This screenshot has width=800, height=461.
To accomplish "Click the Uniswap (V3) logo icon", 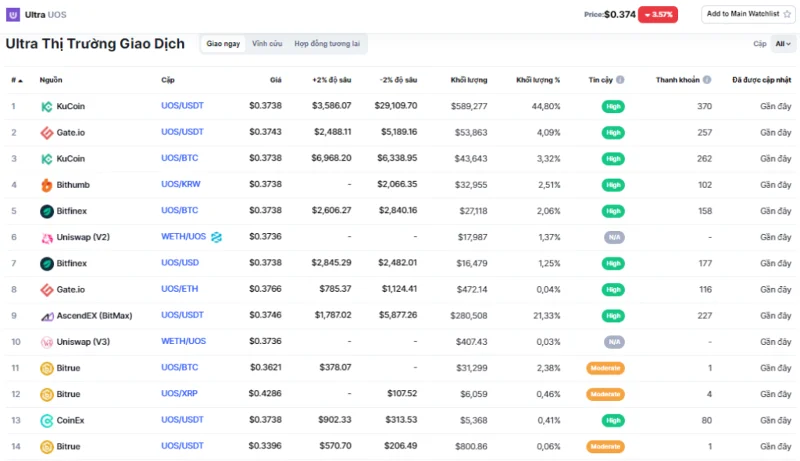I will click(x=46, y=342).
